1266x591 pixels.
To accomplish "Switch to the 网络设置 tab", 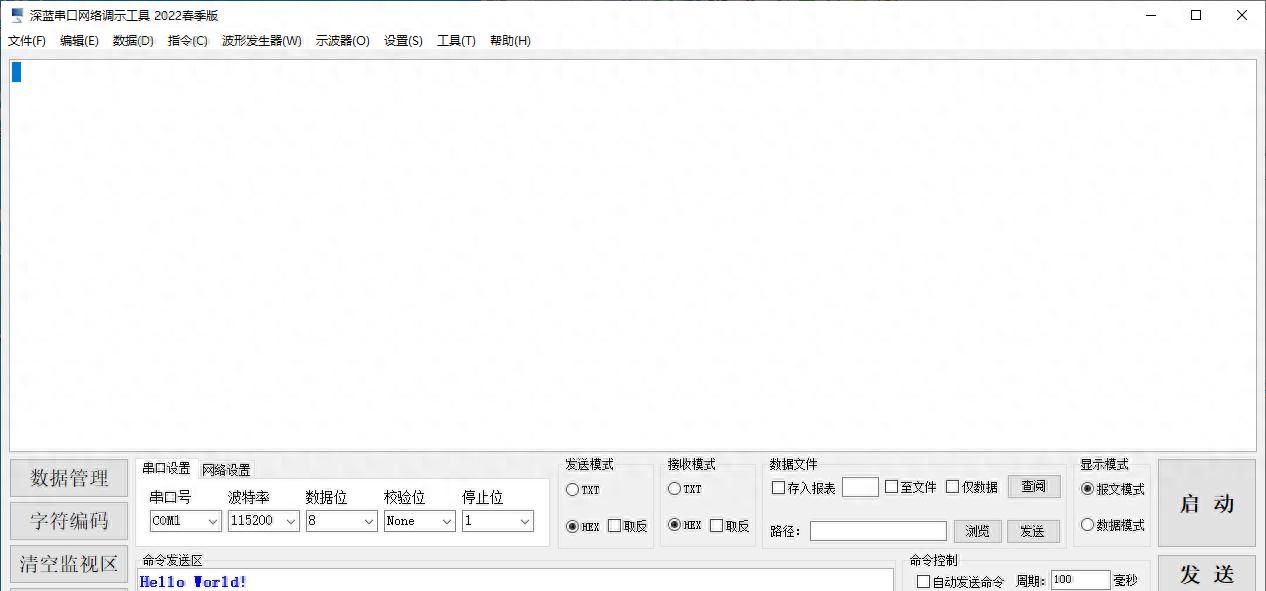I will pyautogui.click(x=227, y=469).
